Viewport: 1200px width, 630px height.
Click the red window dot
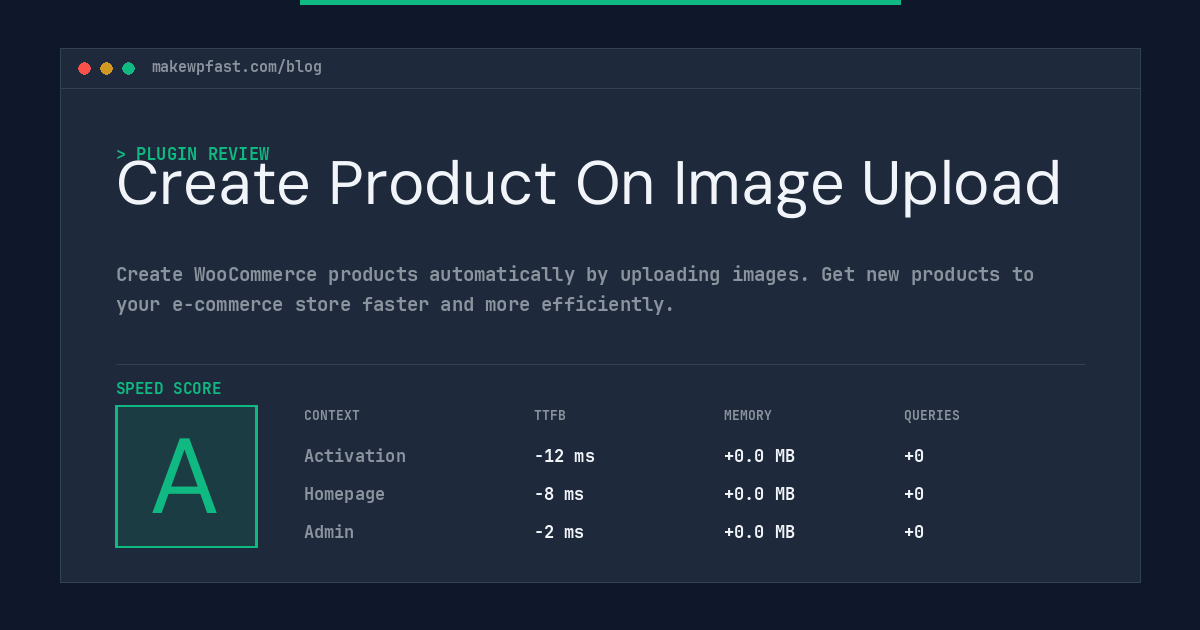84,68
